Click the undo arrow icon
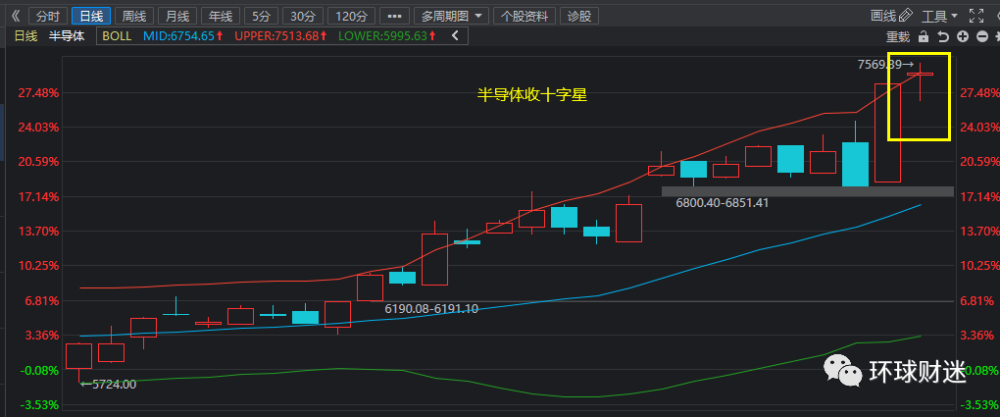 943,37
